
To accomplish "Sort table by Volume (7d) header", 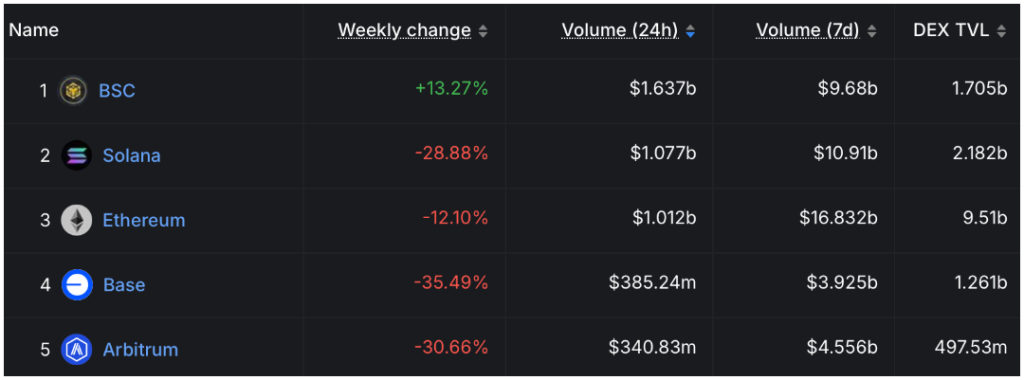I will click(x=808, y=30).
